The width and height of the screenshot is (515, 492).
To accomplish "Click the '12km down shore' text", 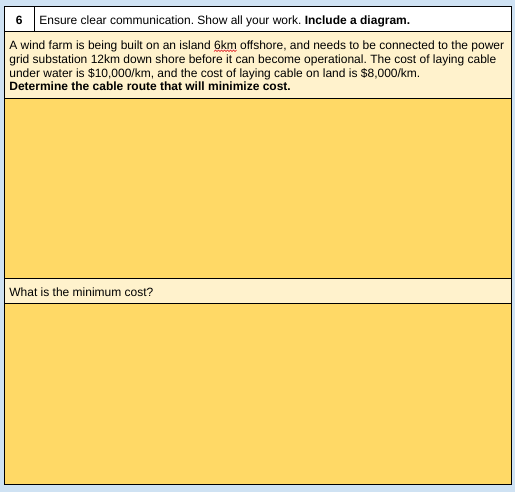I will pos(138,59).
